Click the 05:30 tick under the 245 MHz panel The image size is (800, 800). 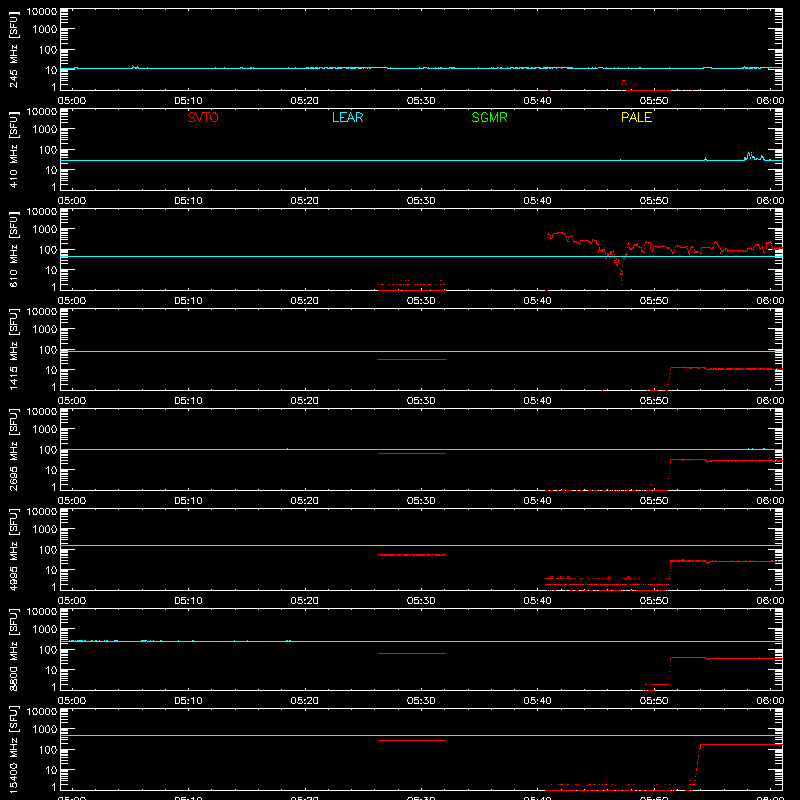(x=421, y=101)
